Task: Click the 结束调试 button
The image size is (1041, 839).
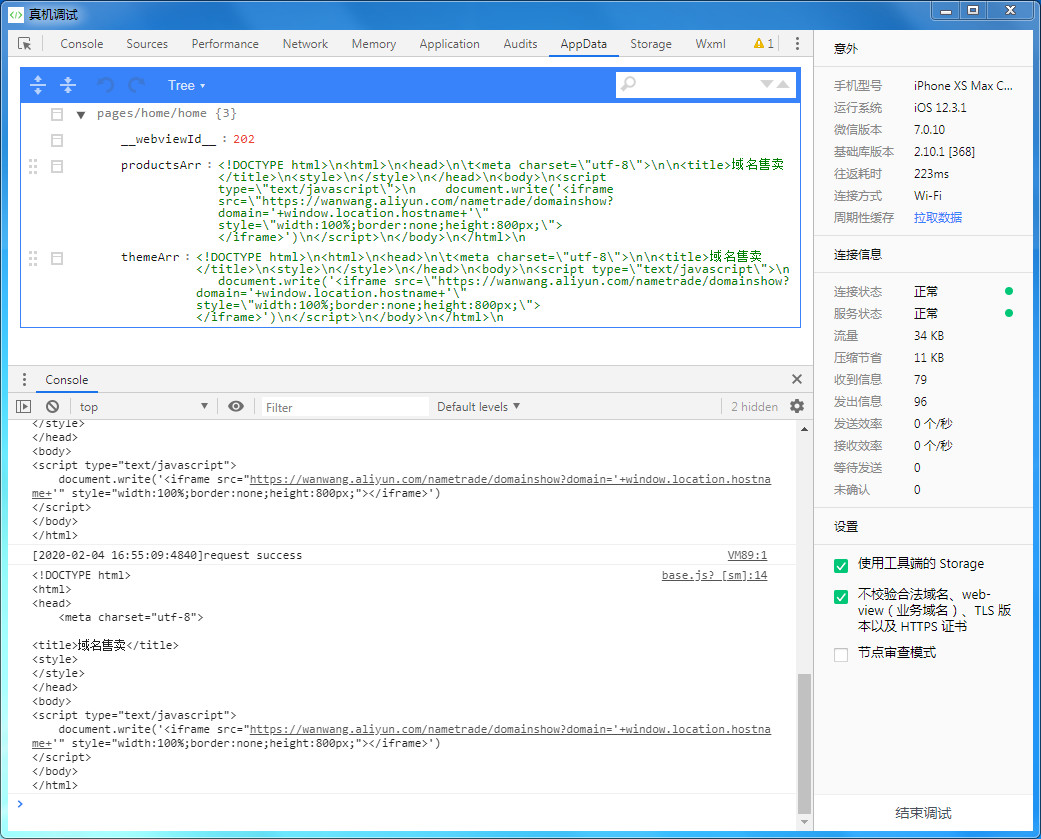Action: (923, 813)
